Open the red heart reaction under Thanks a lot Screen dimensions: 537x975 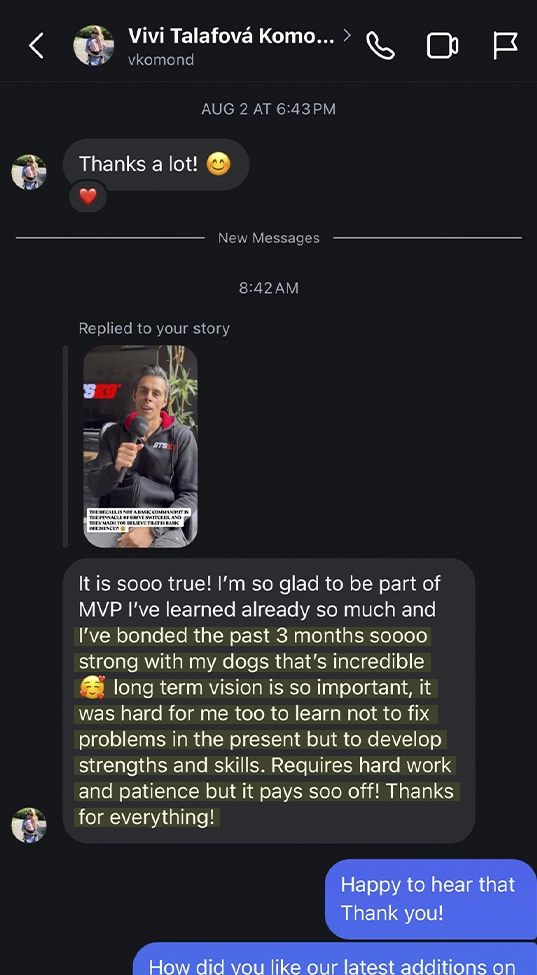(x=88, y=196)
